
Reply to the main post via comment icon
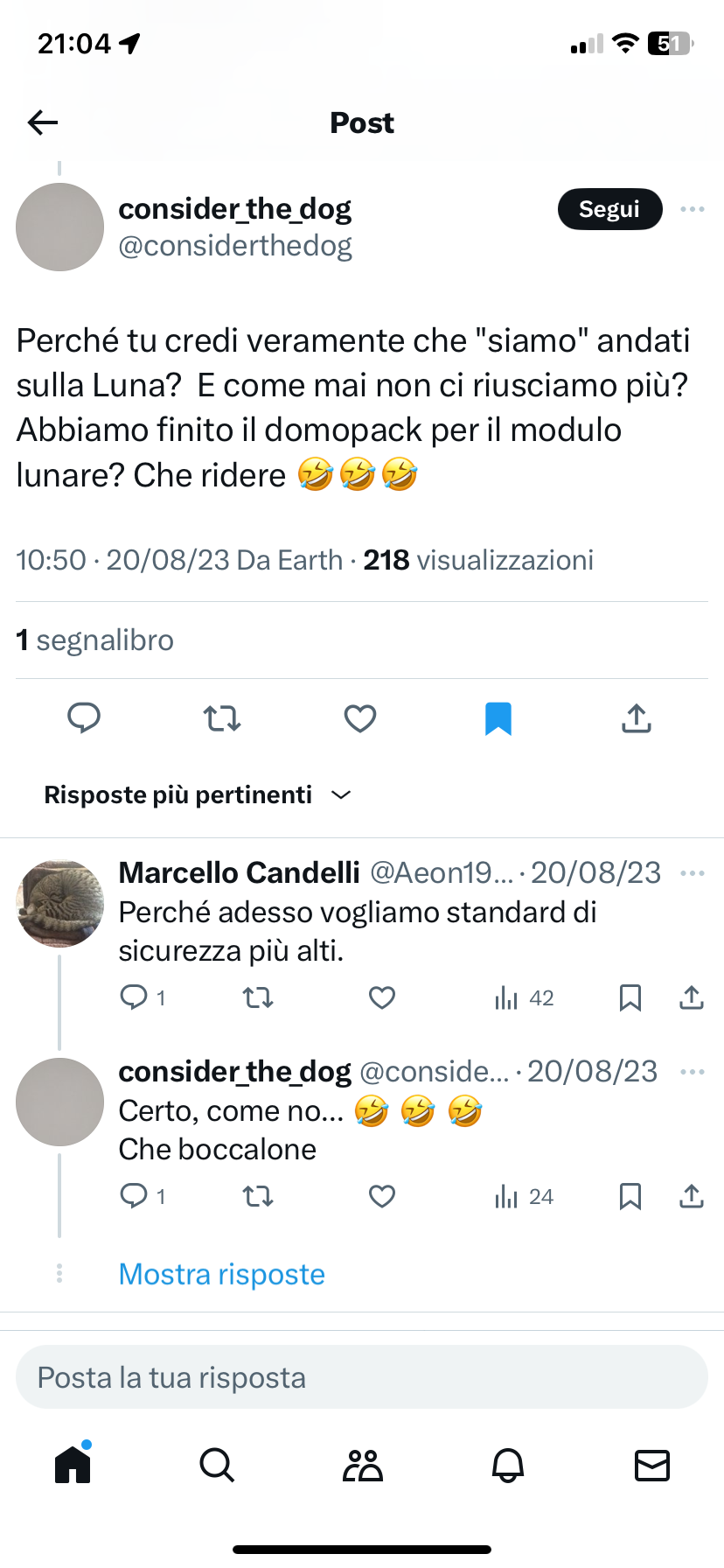coord(84,718)
